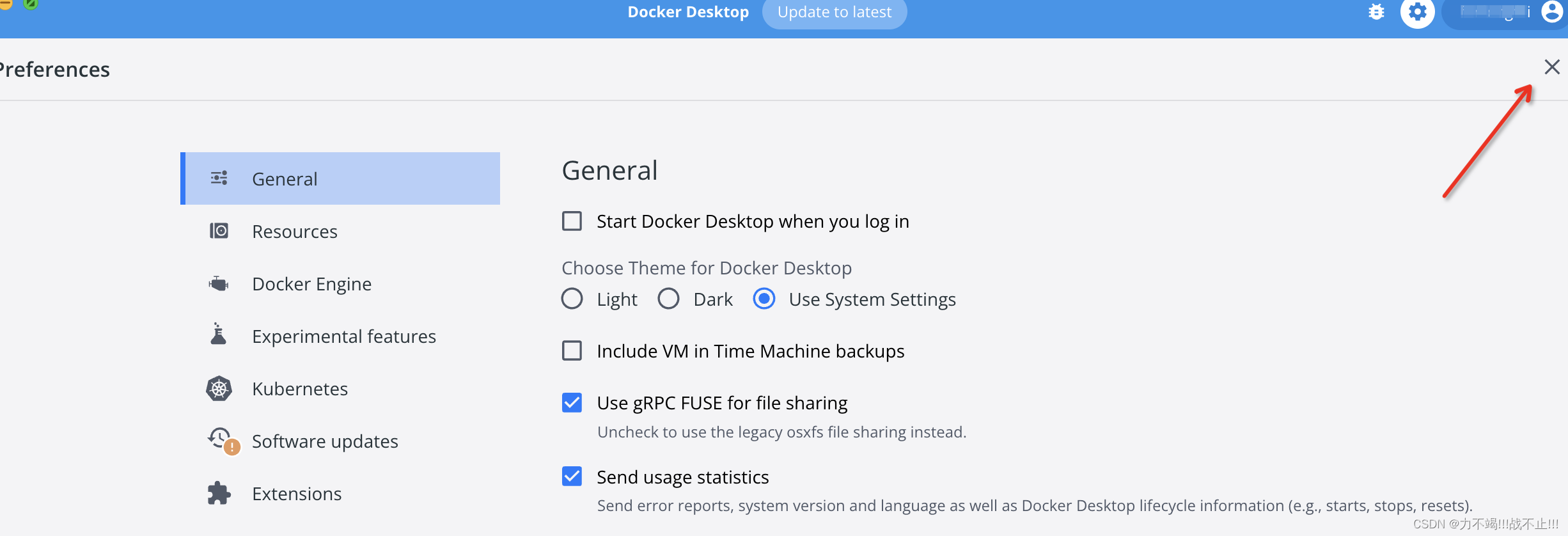
Task: Click the Preferences heading text
Action: coord(54,69)
